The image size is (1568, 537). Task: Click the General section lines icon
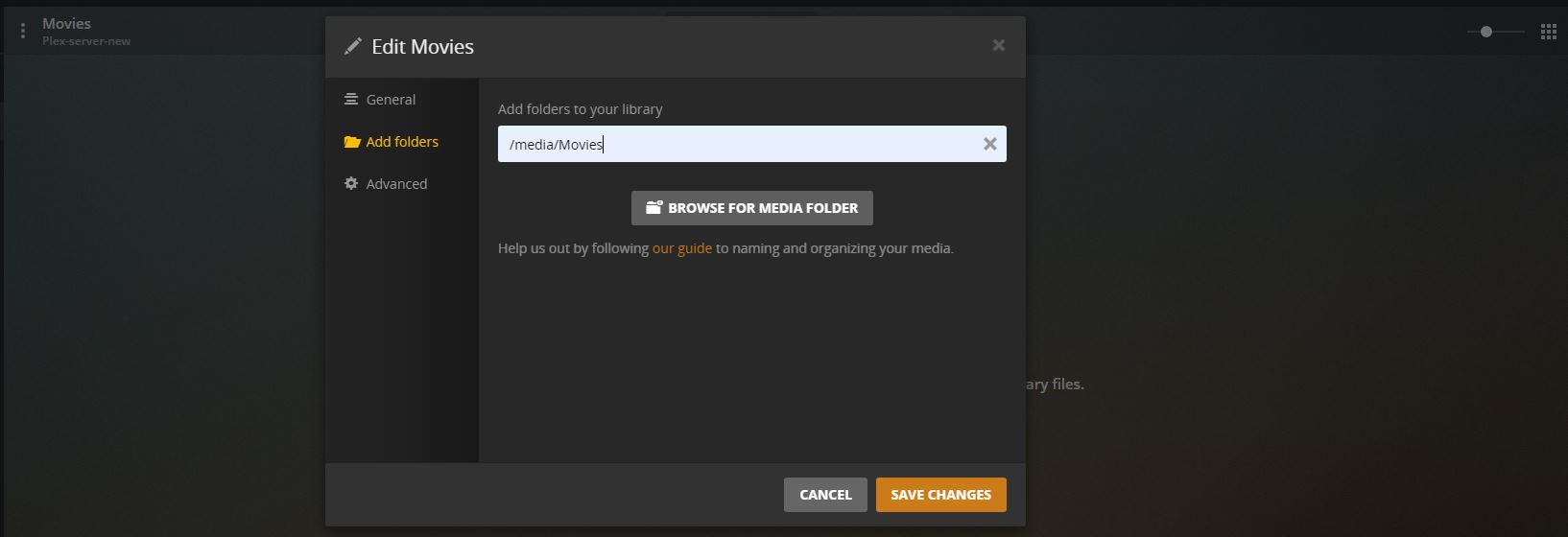pyautogui.click(x=351, y=99)
